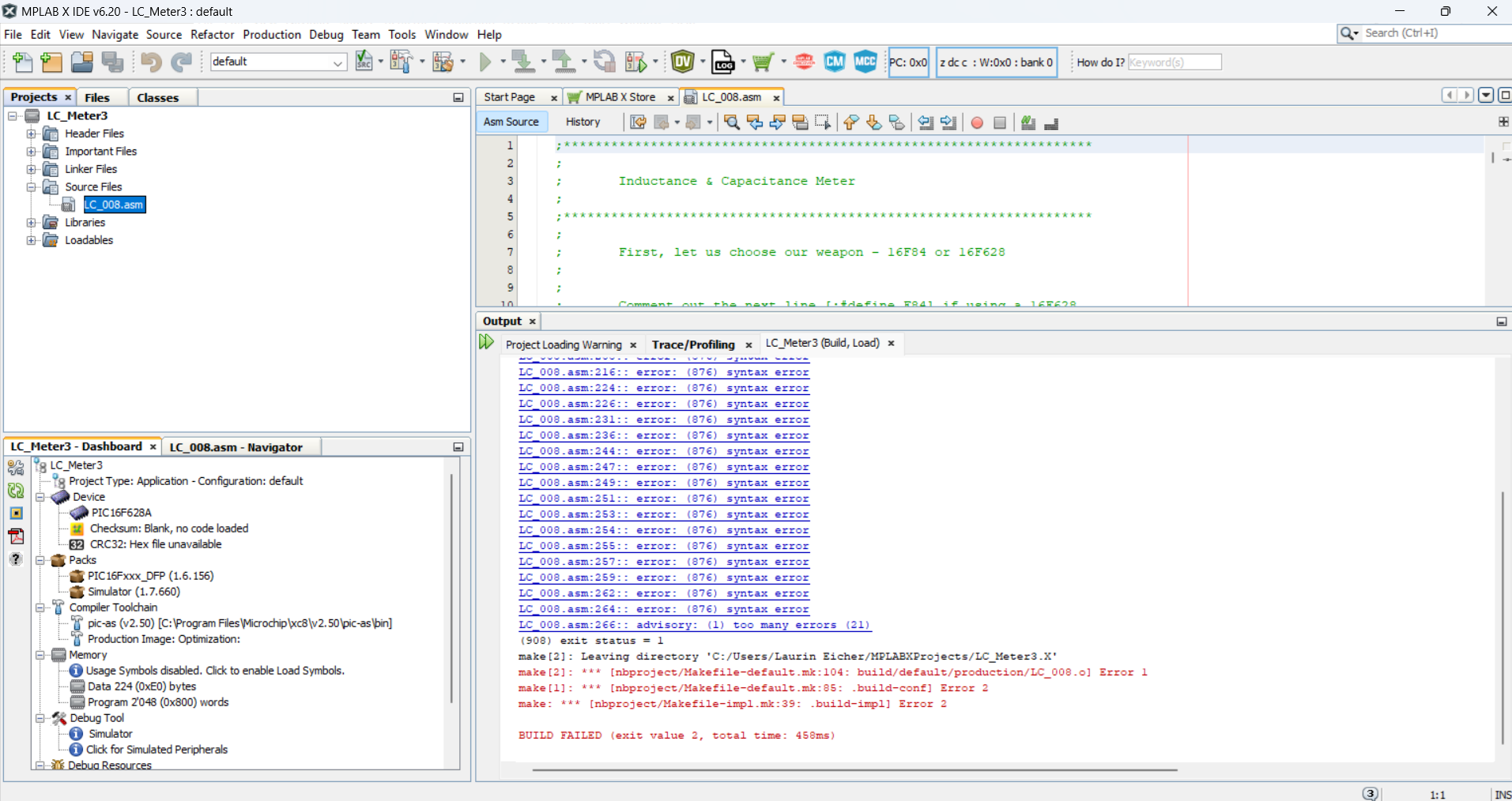Click too many errors advisory link at line 266
The width and height of the screenshot is (1512, 801).
(694, 625)
